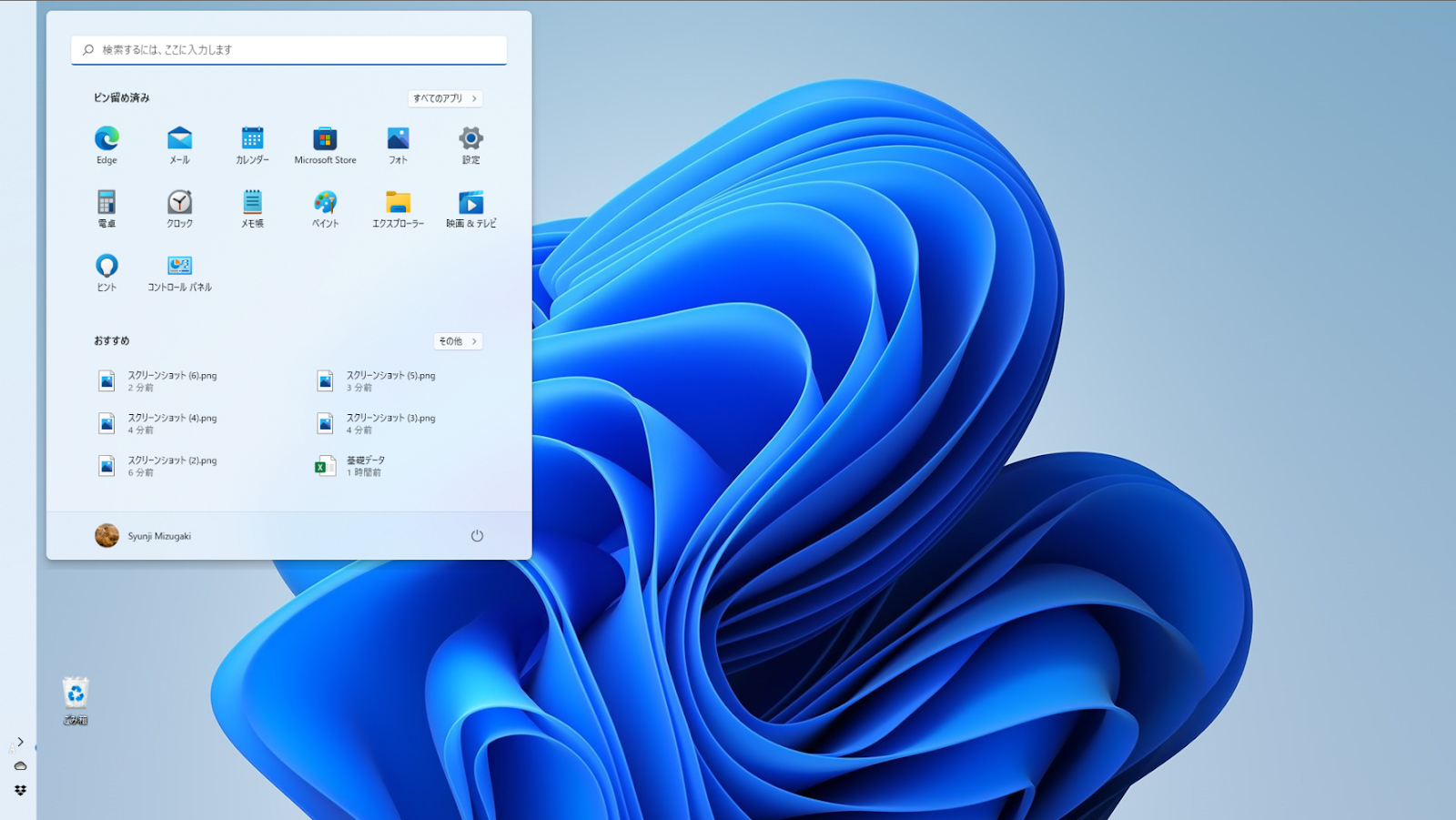Click the search magnifier icon
Screen dimensions: 1456x820
tap(88, 50)
